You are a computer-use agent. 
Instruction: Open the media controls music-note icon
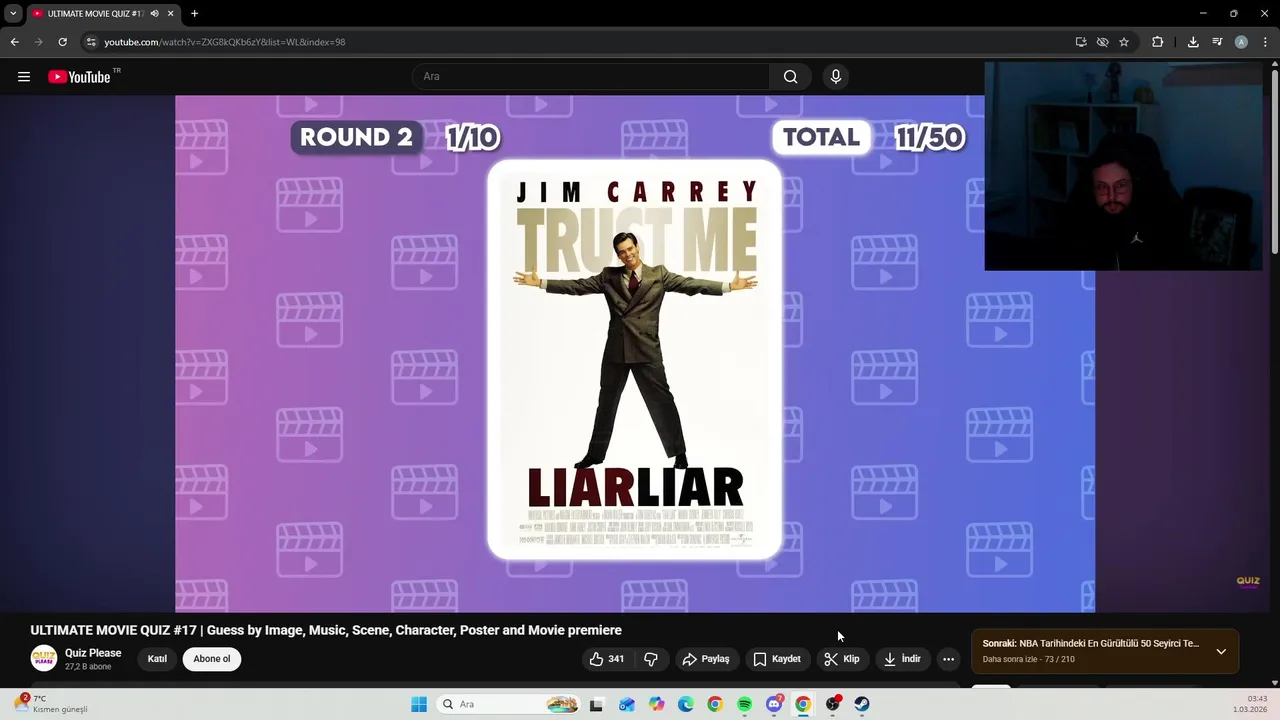tap(1217, 42)
